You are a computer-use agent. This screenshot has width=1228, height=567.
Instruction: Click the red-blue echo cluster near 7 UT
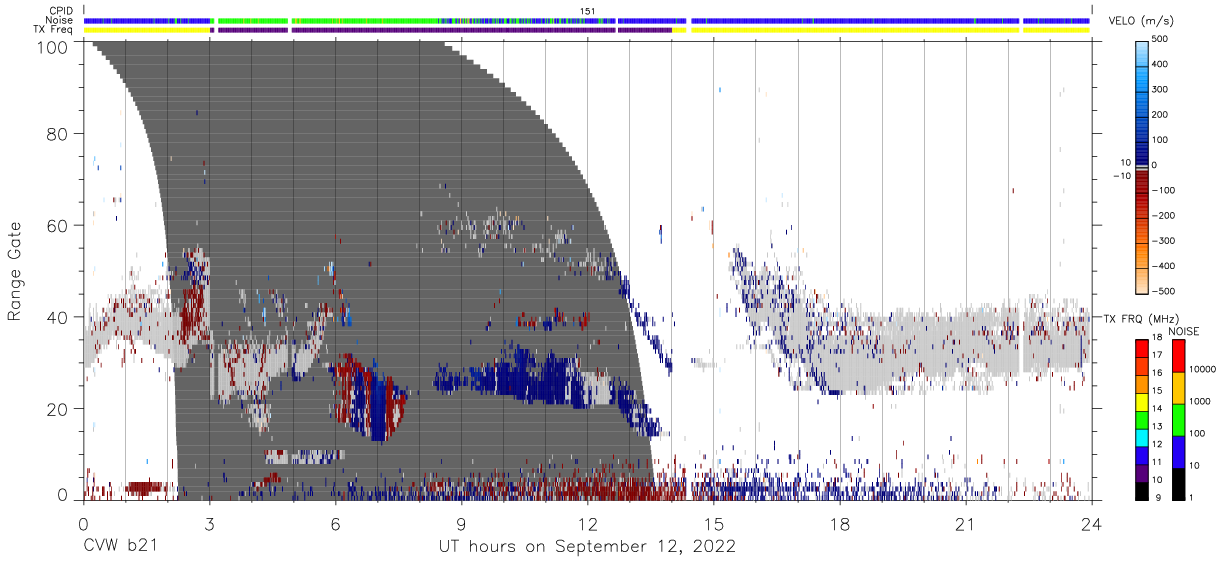371,397
